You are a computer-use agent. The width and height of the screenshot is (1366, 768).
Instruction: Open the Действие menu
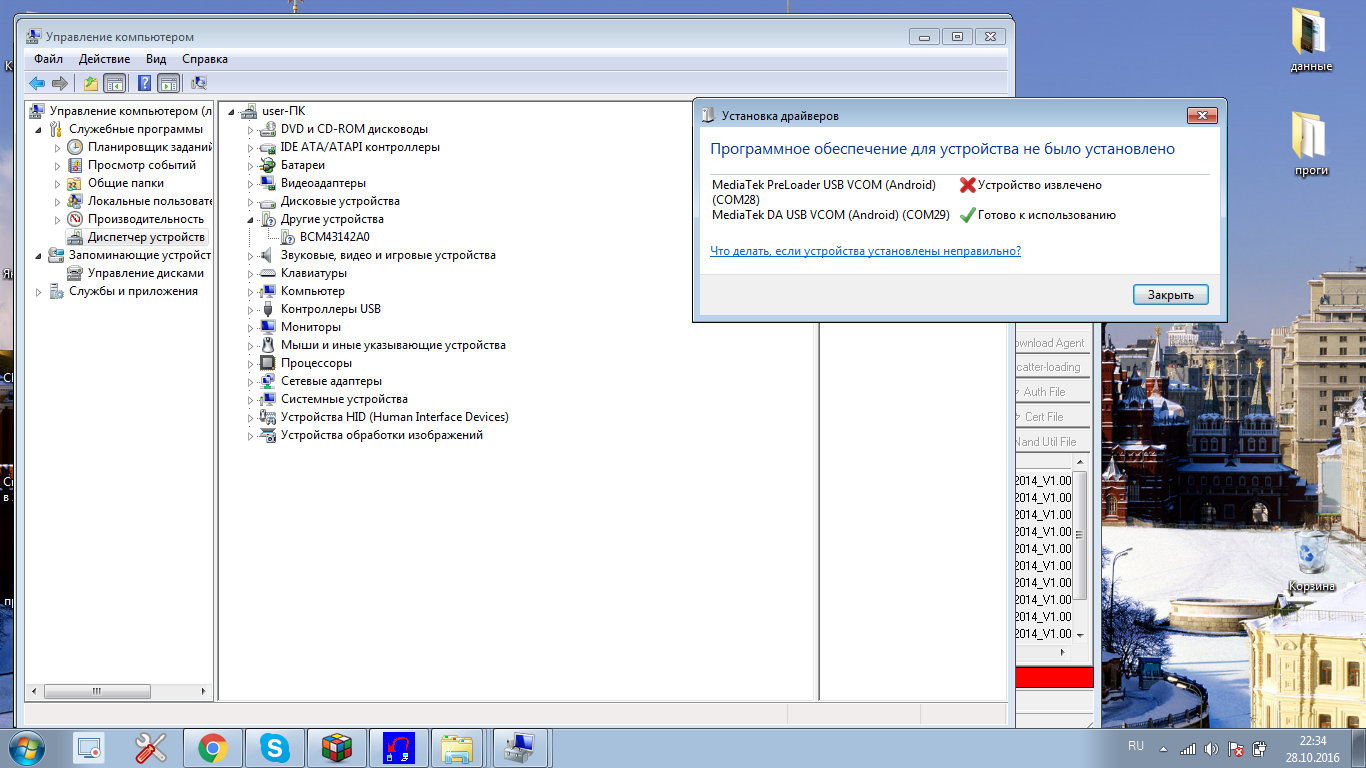pyautogui.click(x=104, y=59)
